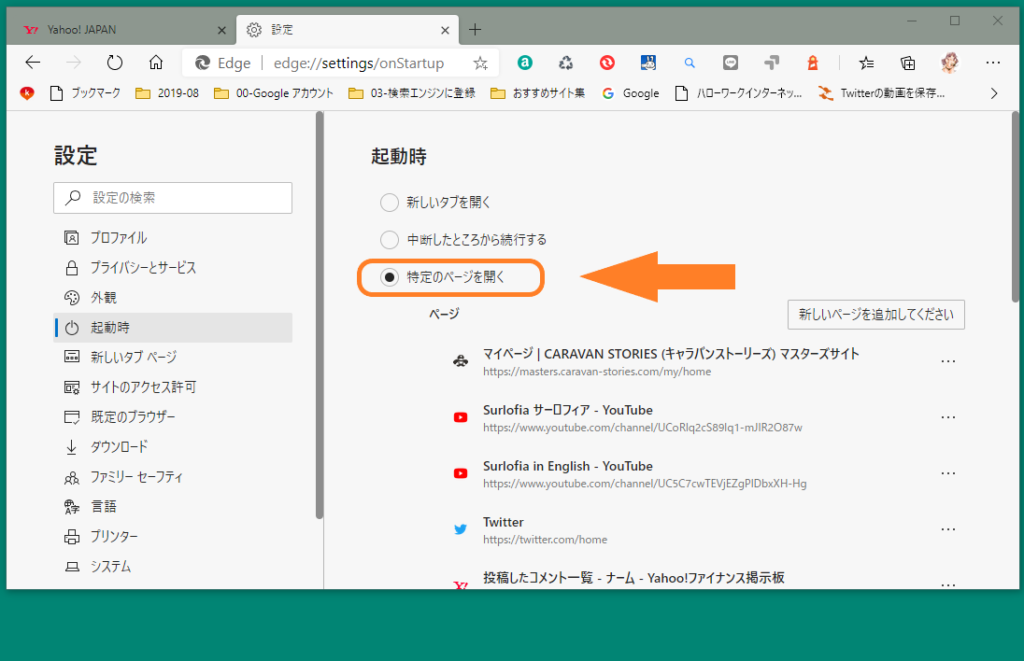Open options menu next to Twitter page entry
Image resolution: width=1024 pixels, height=661 pixels.
click(x=947, y=529)
